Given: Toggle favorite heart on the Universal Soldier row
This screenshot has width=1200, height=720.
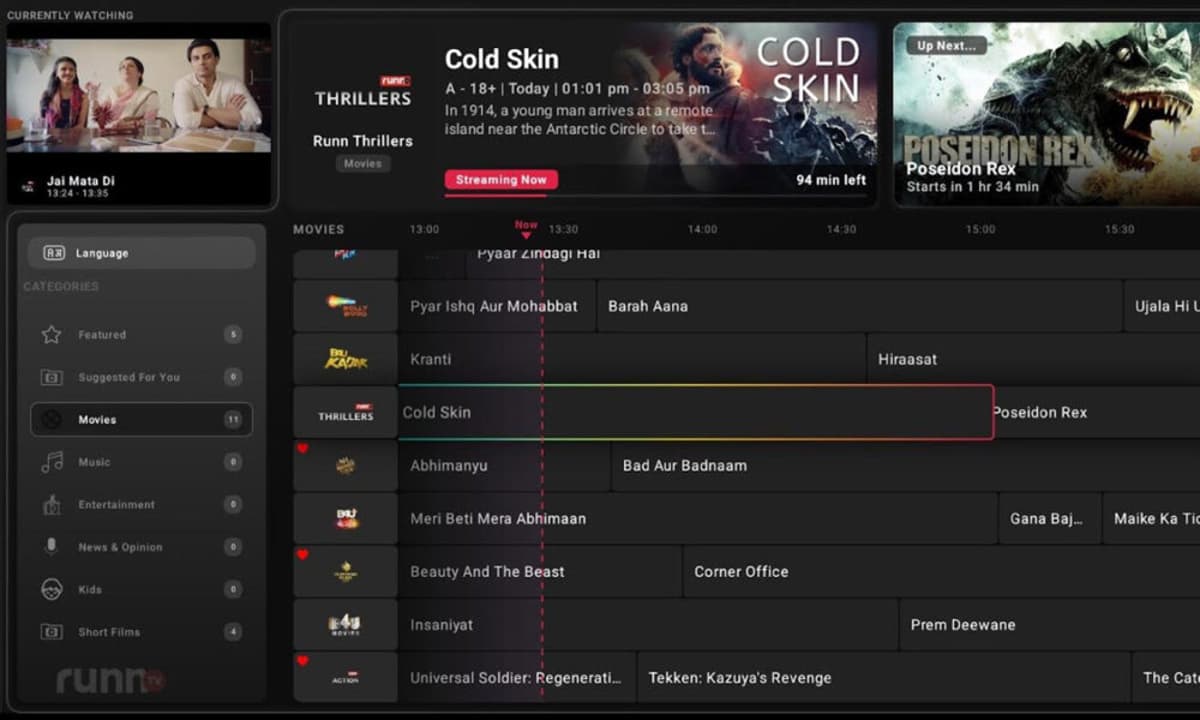Looking at the screenshot, I should [302, 661].
